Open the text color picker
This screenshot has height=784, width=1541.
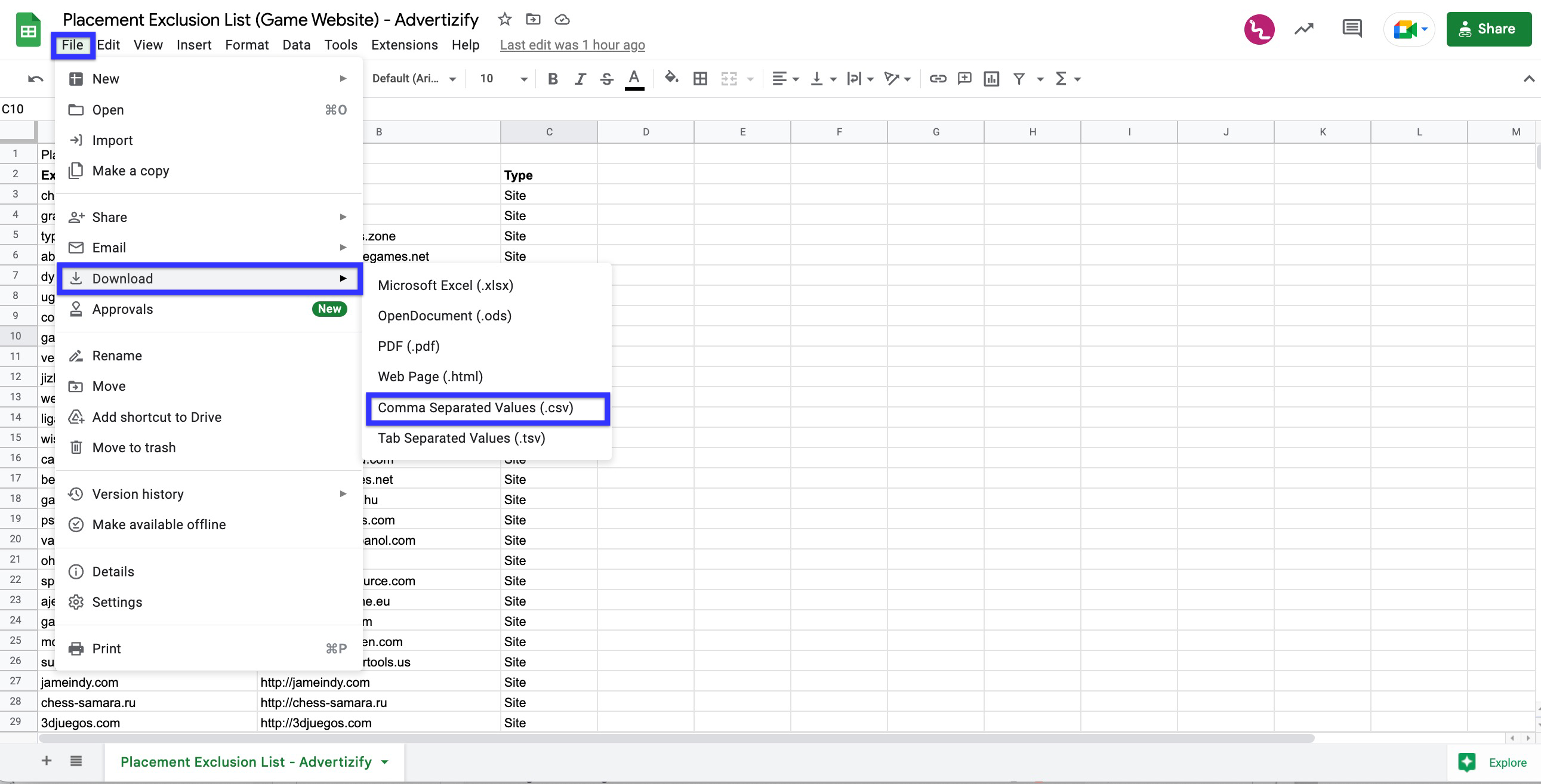634,79
